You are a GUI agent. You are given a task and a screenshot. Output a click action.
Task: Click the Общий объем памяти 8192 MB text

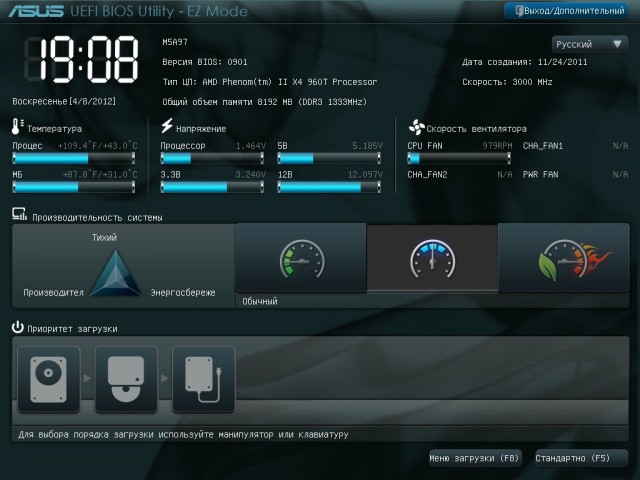coord(264,102)
